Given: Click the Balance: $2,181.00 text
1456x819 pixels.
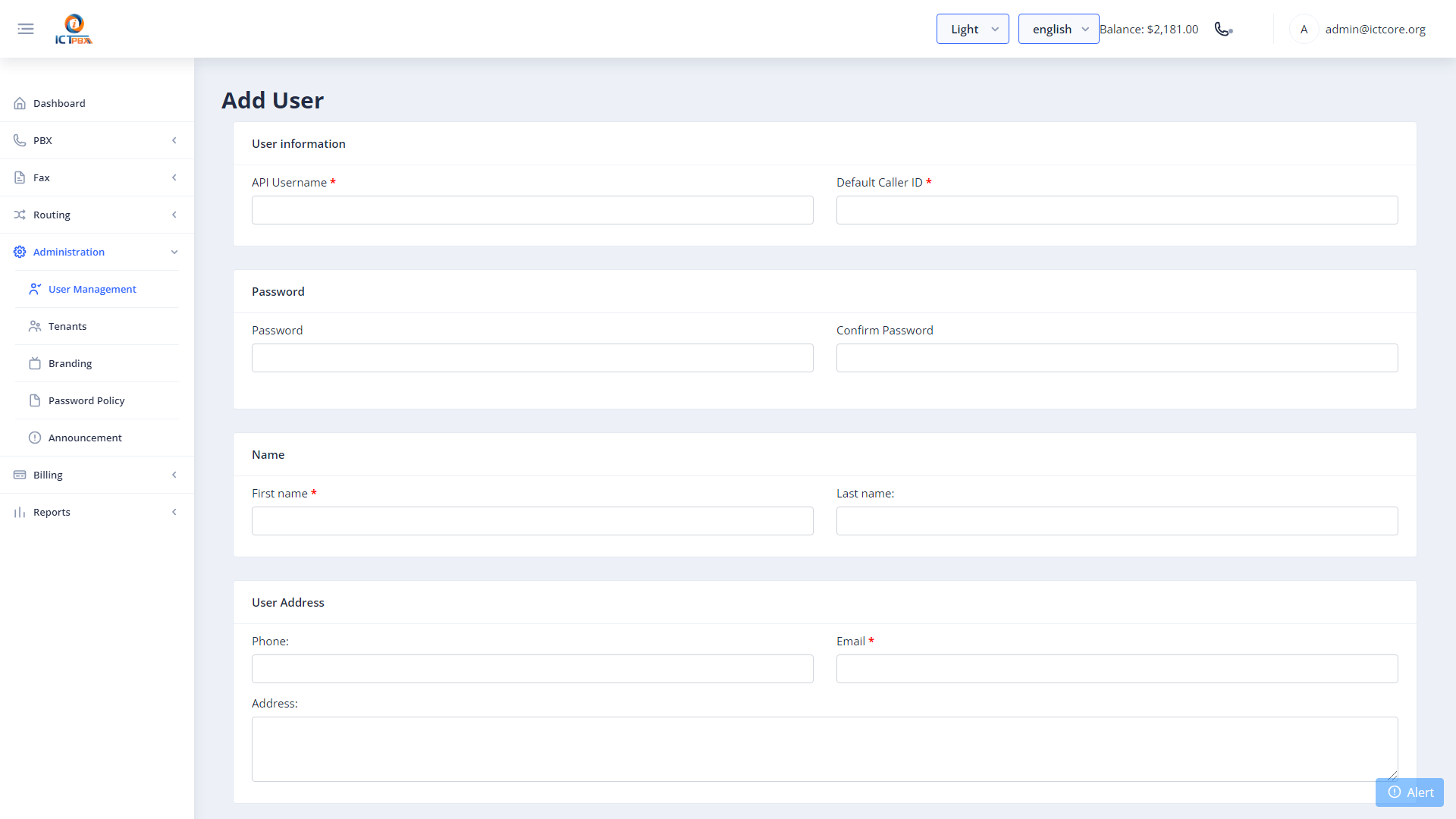Looking at the screenshot, I should (x=1149, y=29).
